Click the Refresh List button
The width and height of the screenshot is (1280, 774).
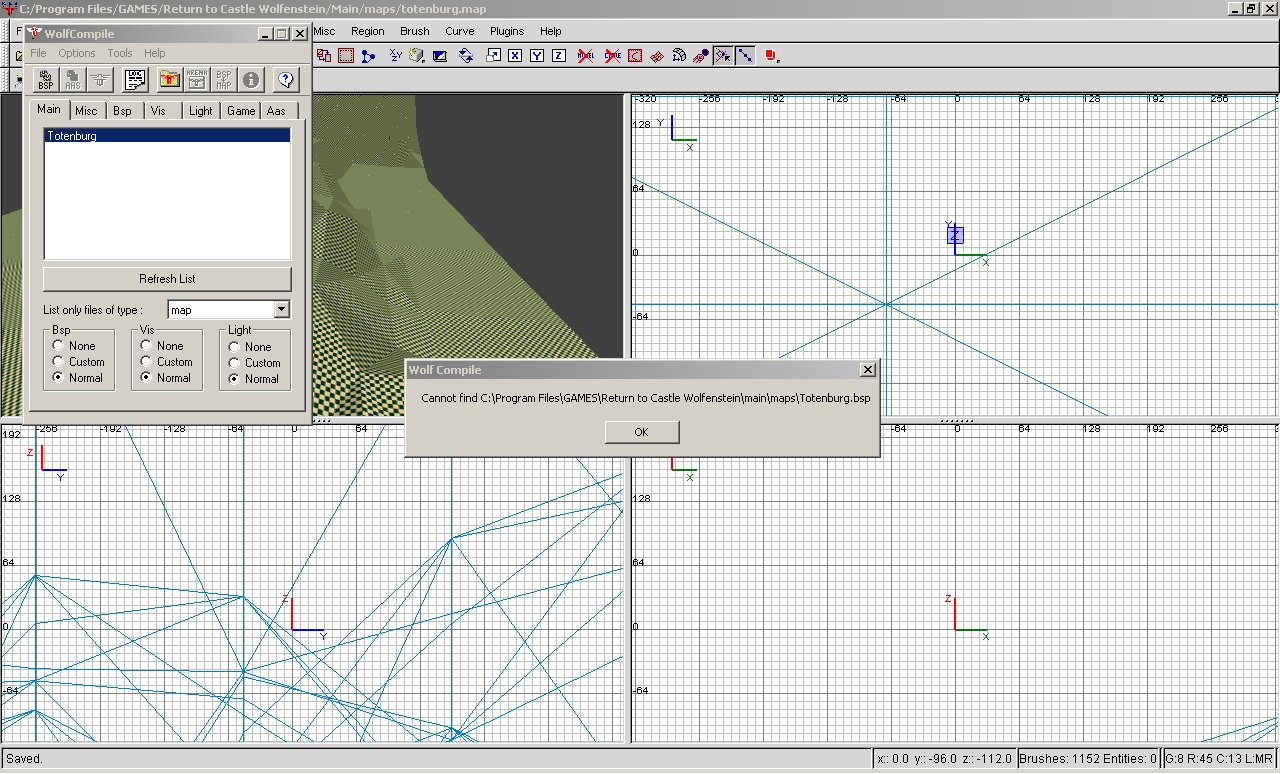(x=167, y=279)
